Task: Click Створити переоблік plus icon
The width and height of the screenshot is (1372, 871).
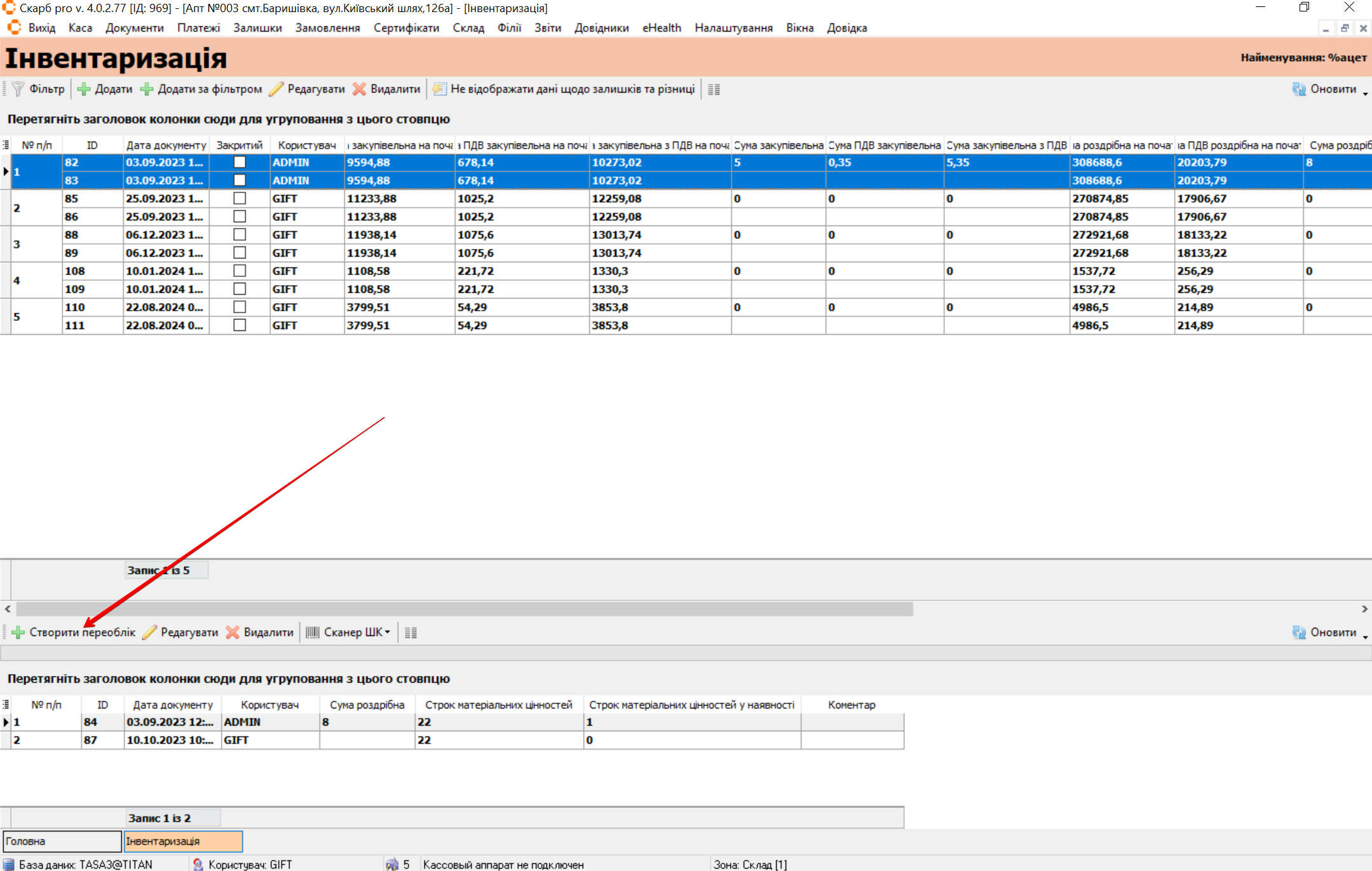Action: [18, 632]
